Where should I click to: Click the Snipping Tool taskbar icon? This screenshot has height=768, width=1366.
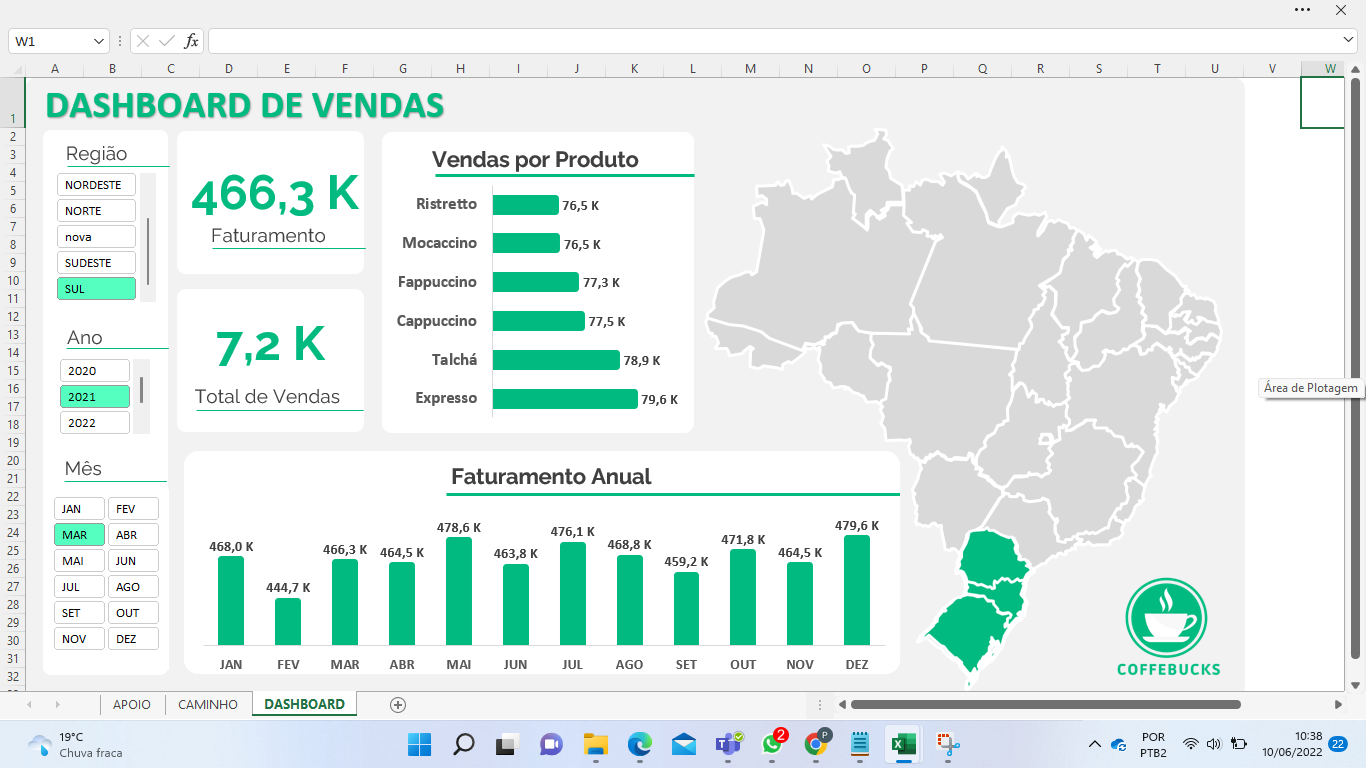pyautogui.click(x=947, y=744)
